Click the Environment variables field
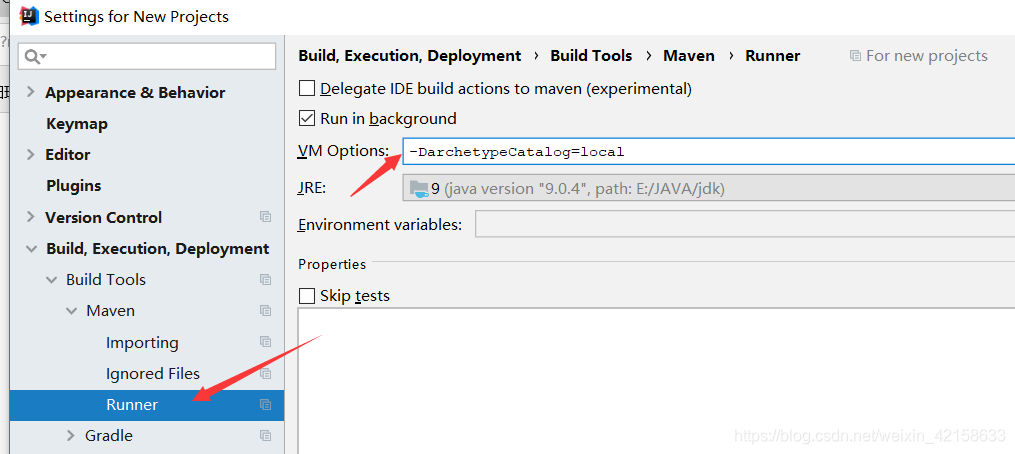Screen dimensions: 1015x454 [x=745, y=224]
